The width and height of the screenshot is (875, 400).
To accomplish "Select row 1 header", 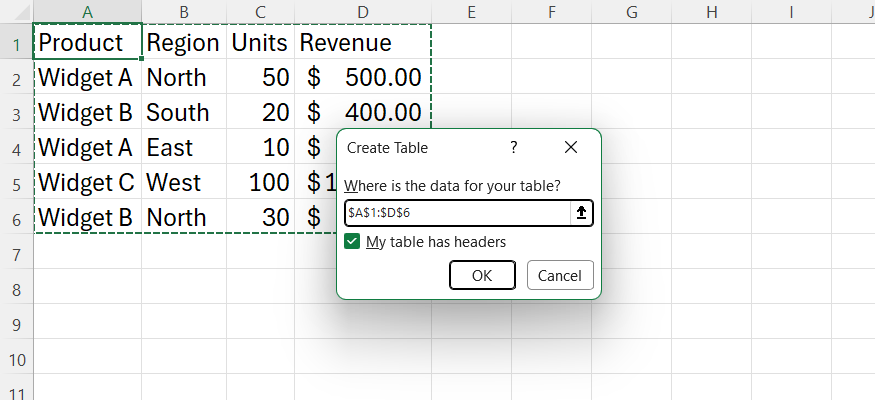I will (x=17, y=43).
